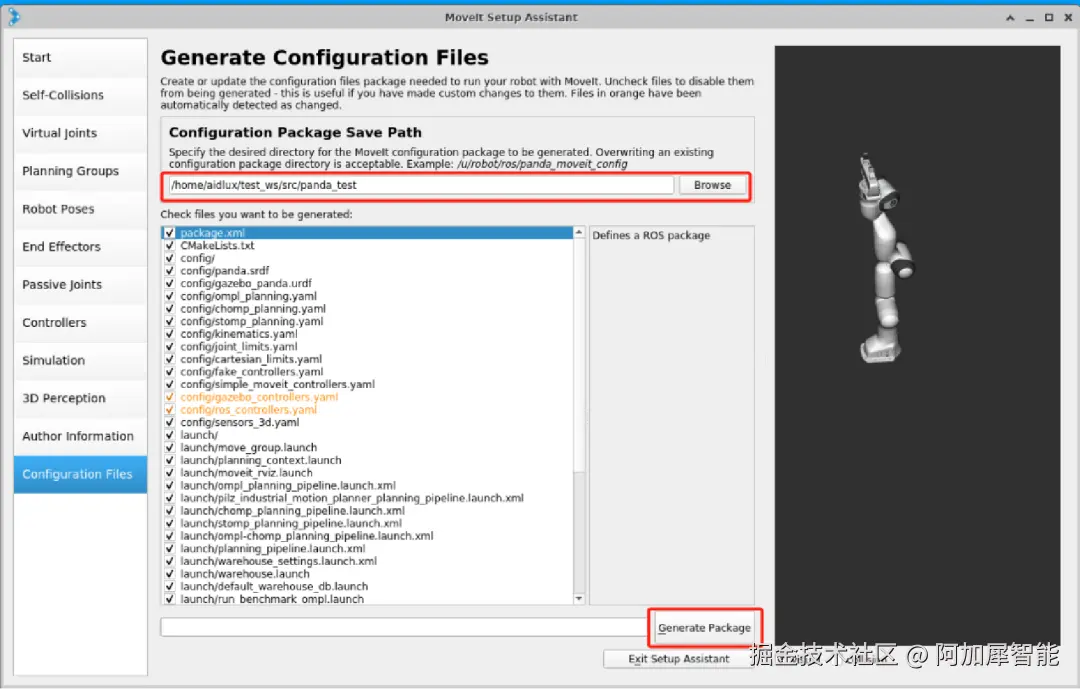Select the End Effectors step
1080x689 pixels.
pyautogui.click(x=81, y=247)
